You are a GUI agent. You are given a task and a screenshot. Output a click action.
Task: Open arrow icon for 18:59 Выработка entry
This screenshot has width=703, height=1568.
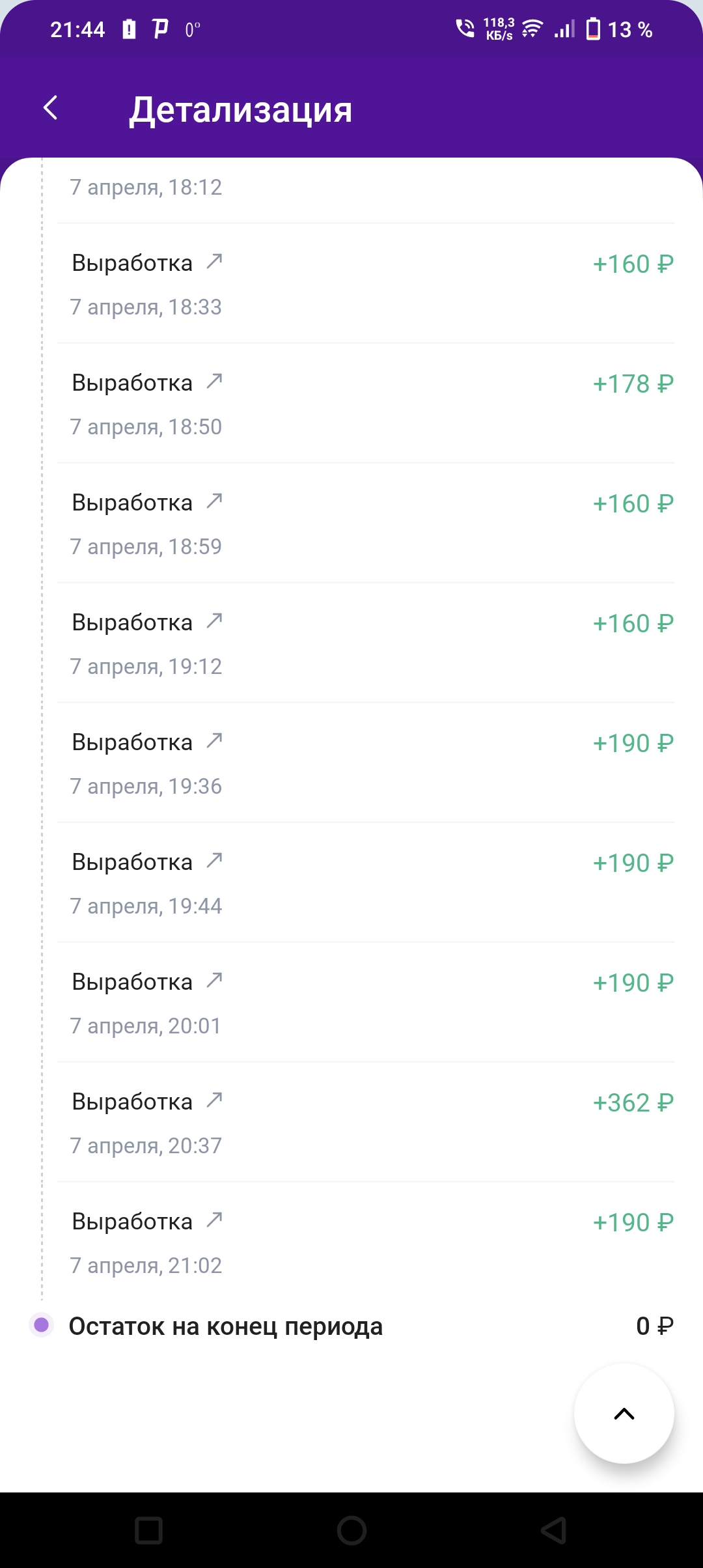(214, 501)
